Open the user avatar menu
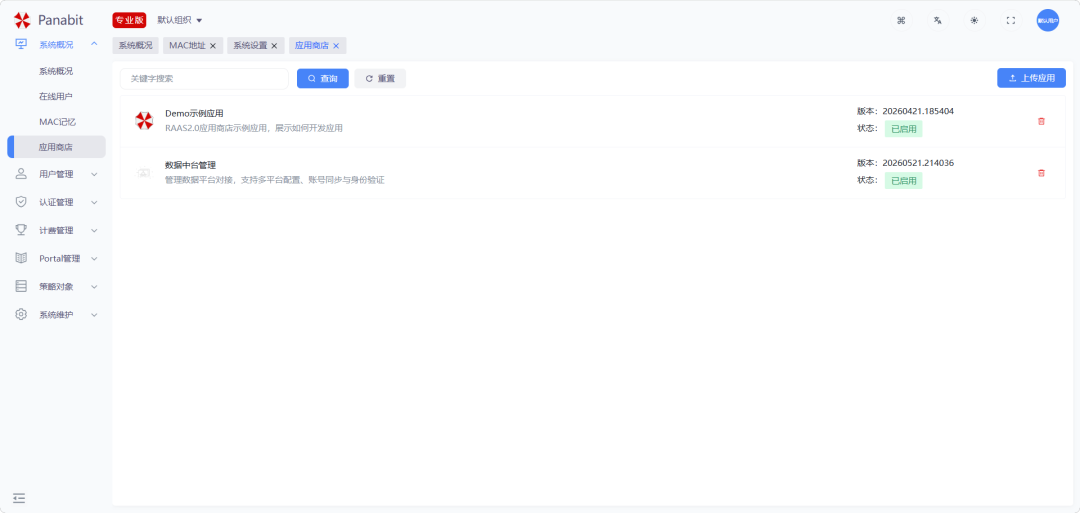This screenshot has width=1080, height=513. (1048, 20)
